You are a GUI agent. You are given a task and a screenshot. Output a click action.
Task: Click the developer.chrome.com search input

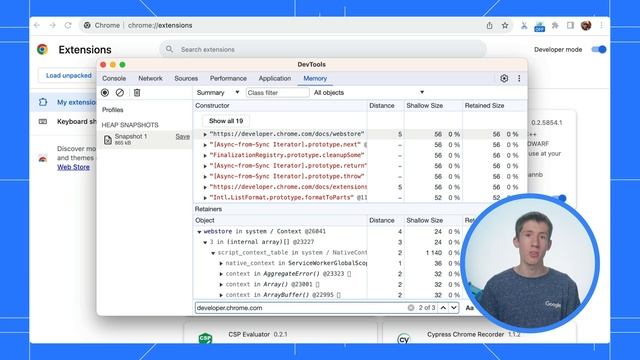(300, 308)
